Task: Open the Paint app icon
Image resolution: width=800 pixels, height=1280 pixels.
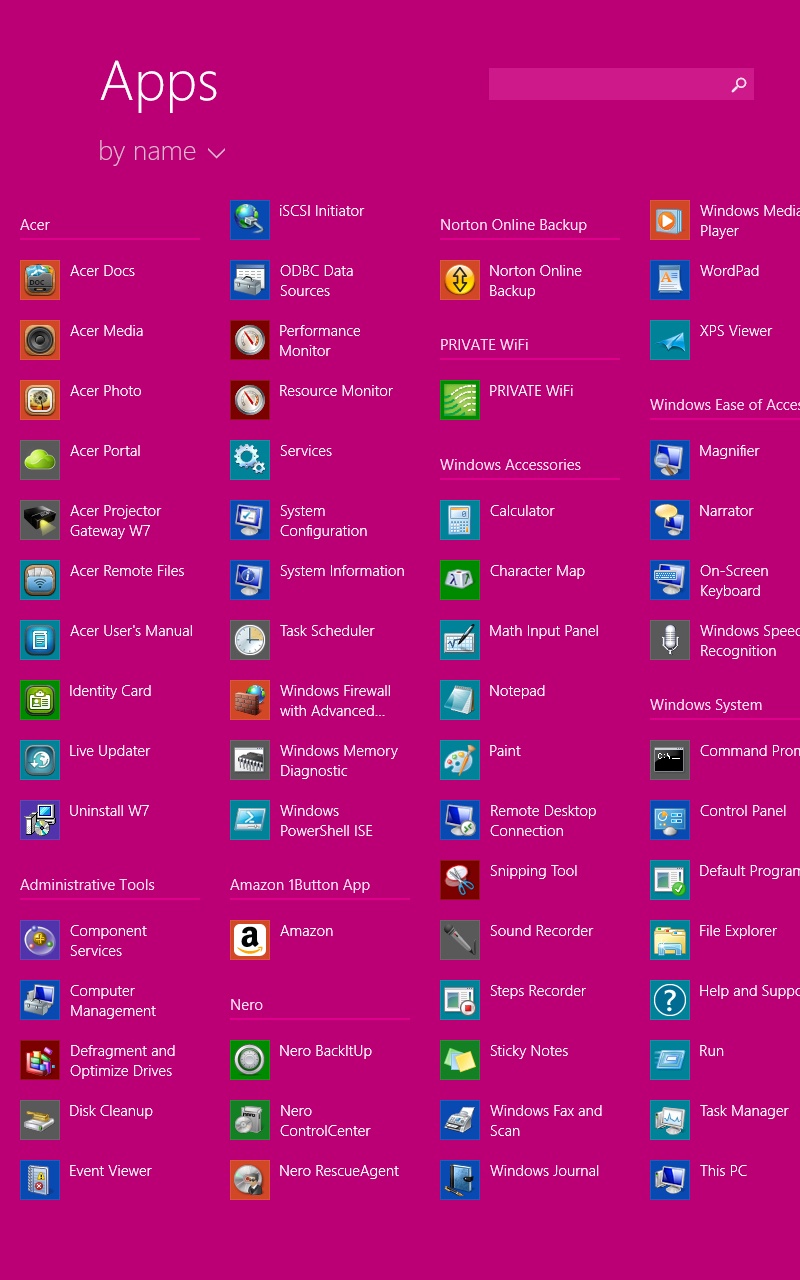Action: [460, 760]
